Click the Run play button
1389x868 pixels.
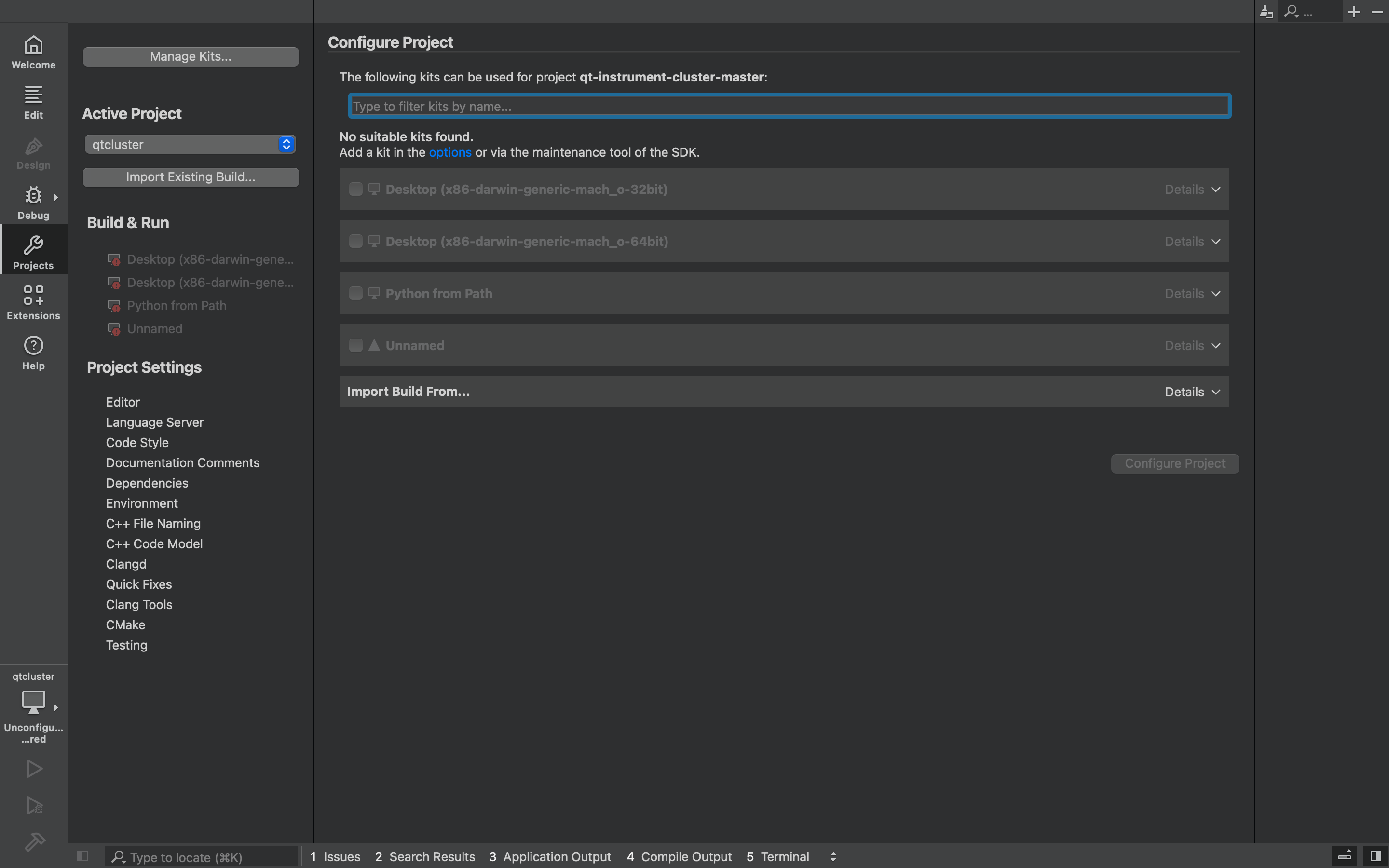[34, 769]
